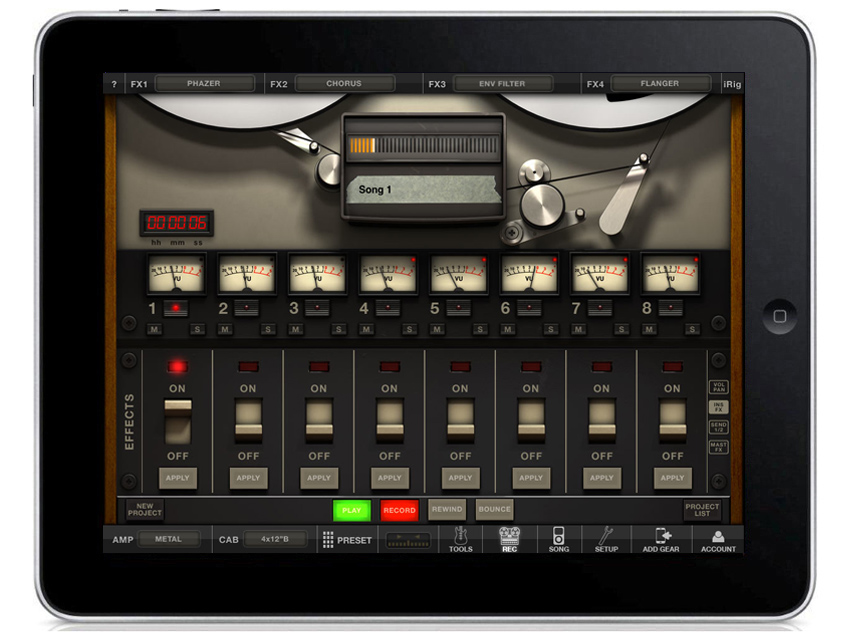
Task: Open the FX4 Flanger effect selector
Action: point(660,83)
